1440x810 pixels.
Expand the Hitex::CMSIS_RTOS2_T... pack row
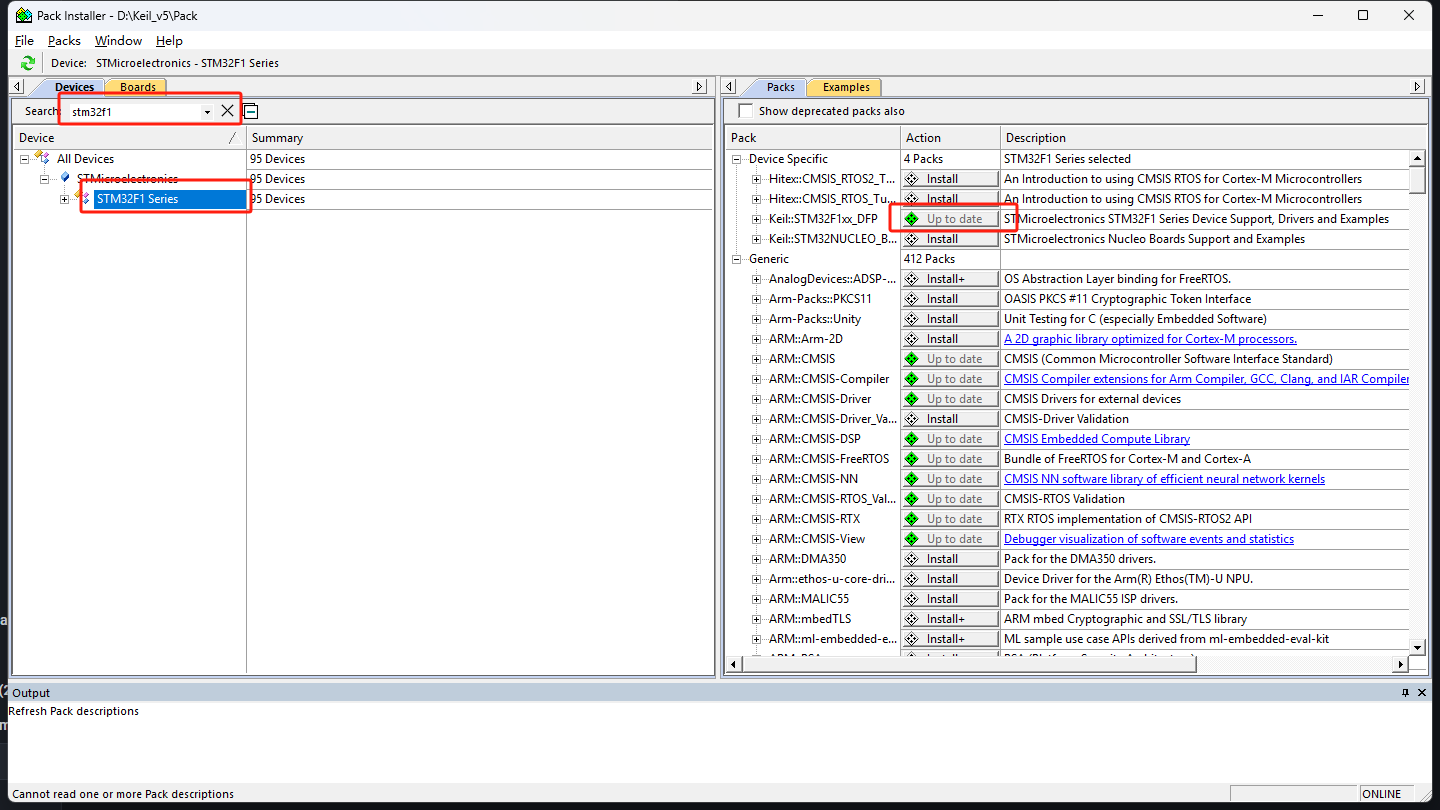pos(757,179)
